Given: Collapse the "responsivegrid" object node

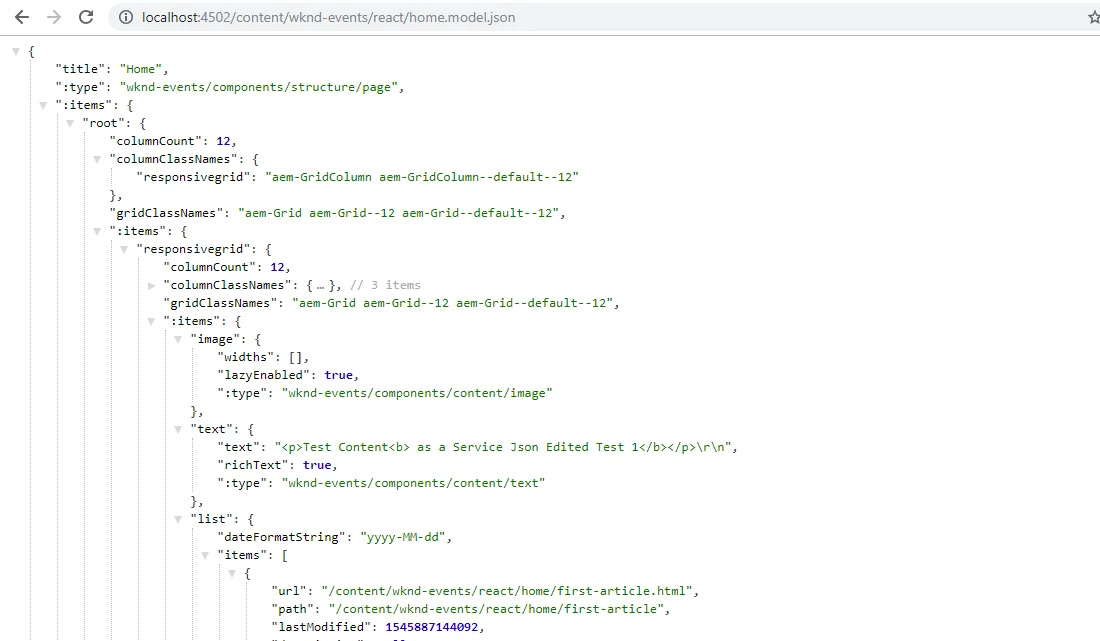Looking at the screenshot, I should (x=123, y=249).
